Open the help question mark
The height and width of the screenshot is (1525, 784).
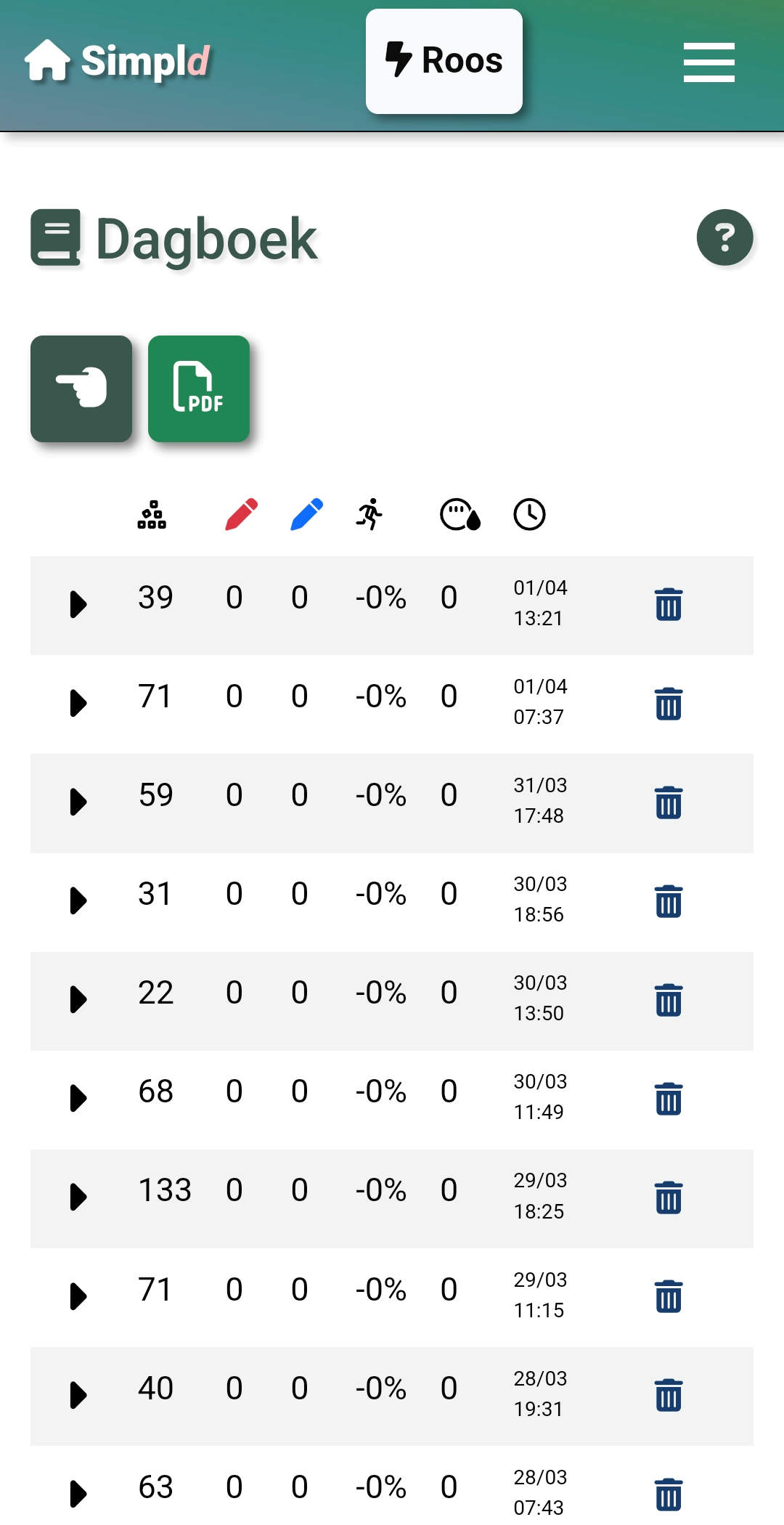(724, 237)
